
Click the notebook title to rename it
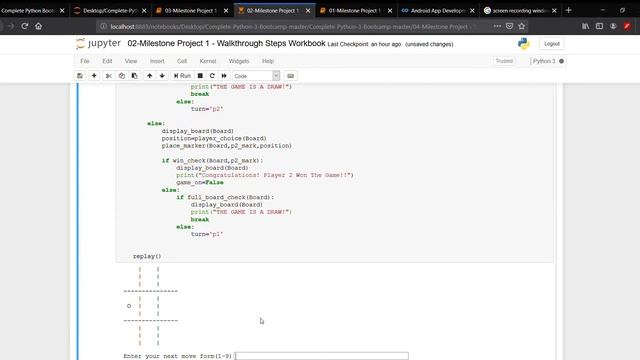(x=226, y=43)
